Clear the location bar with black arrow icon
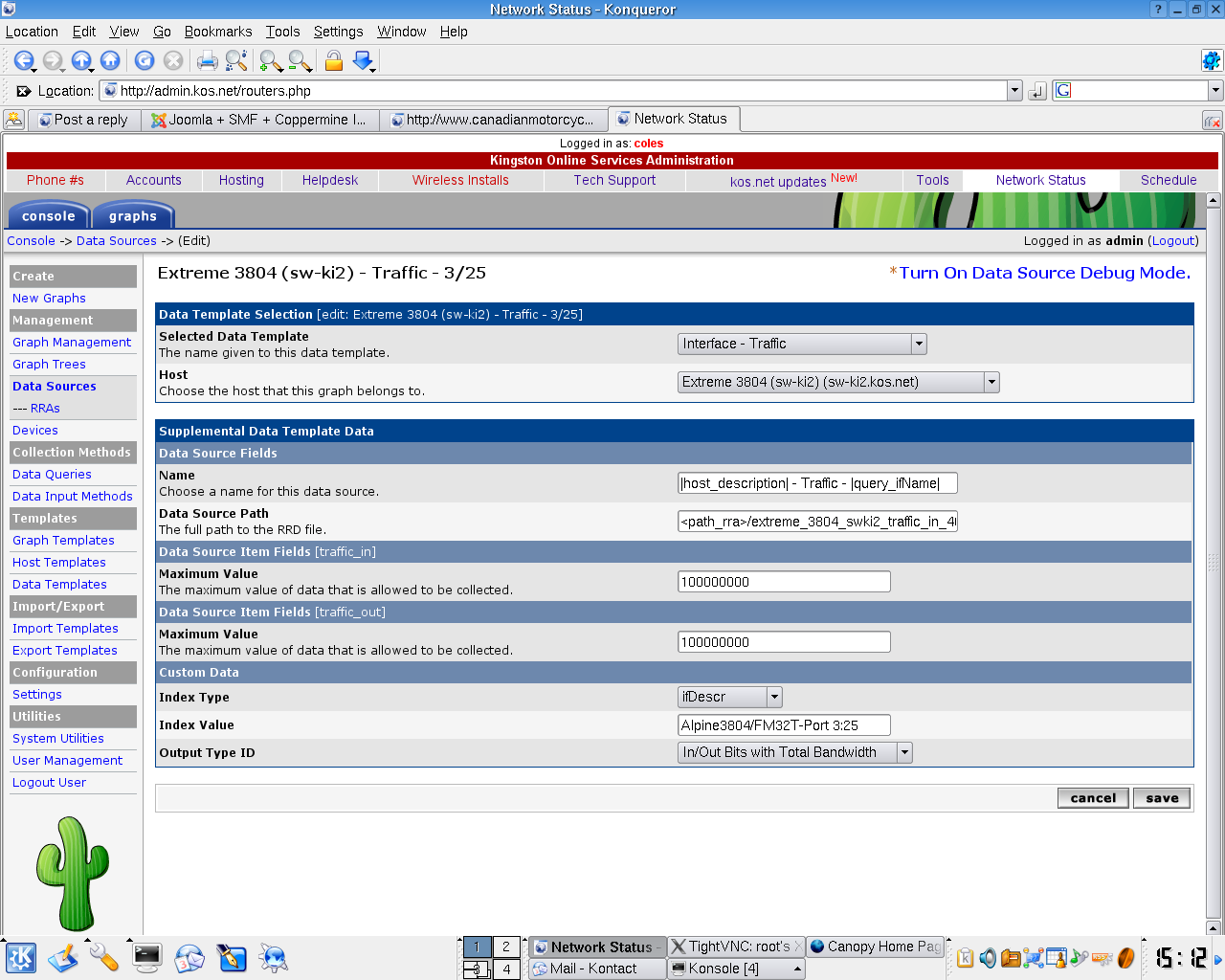The image size is (1225, 980). pyautogui.click(x=24, y=91)
